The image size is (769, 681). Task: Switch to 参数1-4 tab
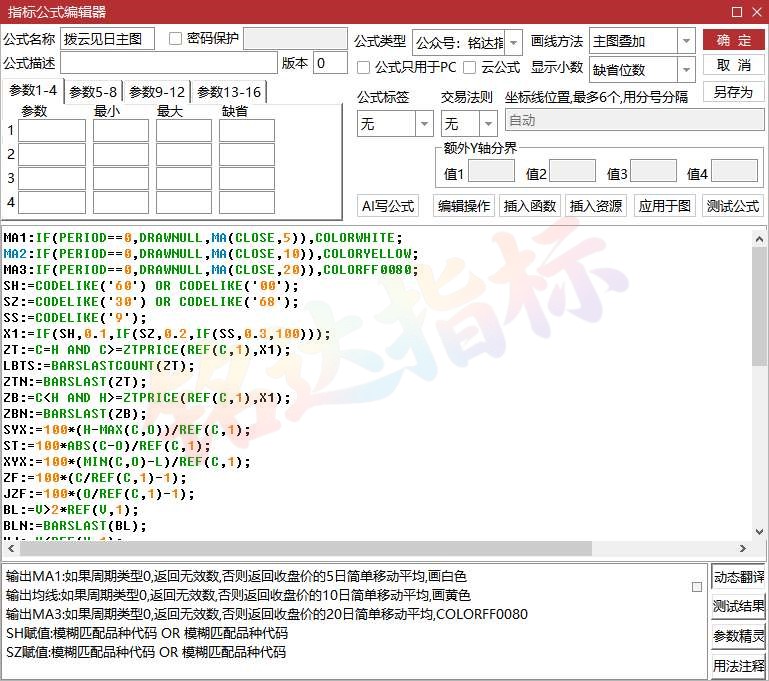click(33, 91)
